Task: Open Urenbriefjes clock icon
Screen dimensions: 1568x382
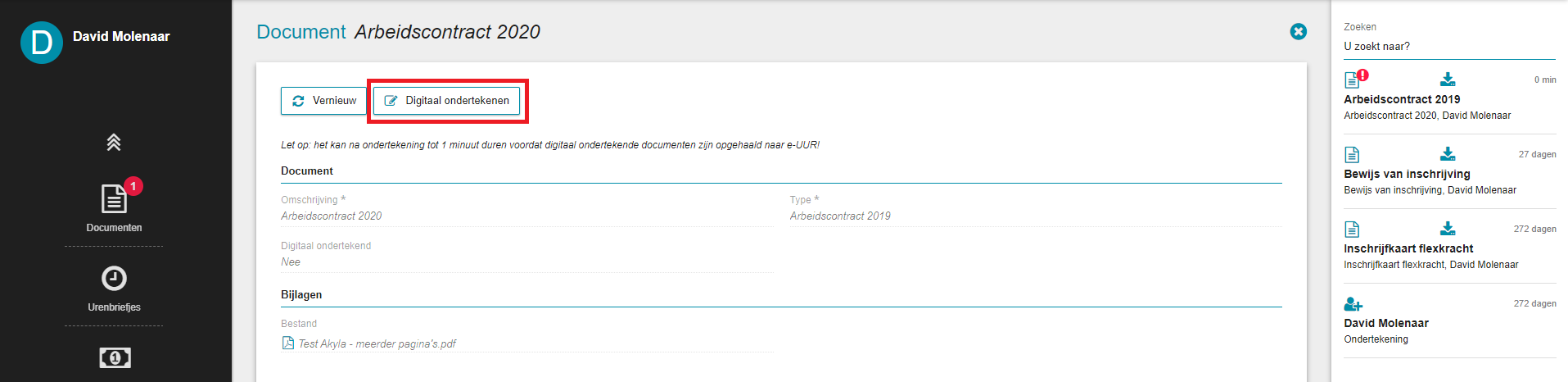Action: 114,279
